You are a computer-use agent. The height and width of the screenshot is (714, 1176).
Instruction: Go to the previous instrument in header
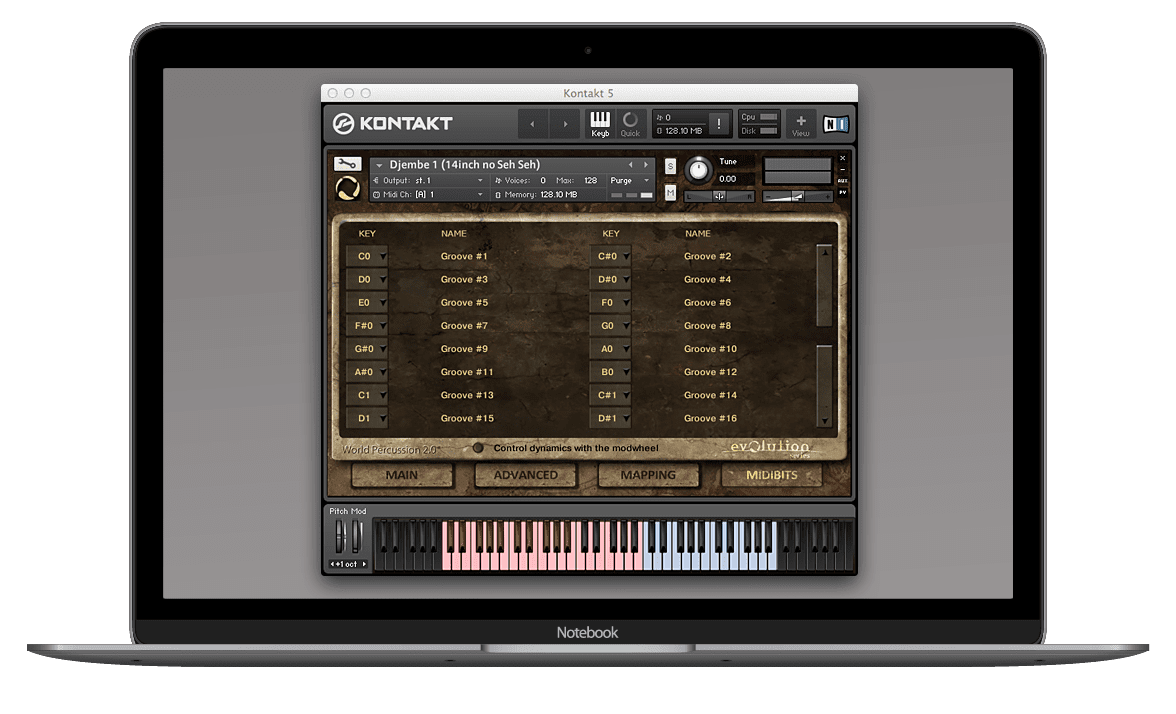click(532, 124)
